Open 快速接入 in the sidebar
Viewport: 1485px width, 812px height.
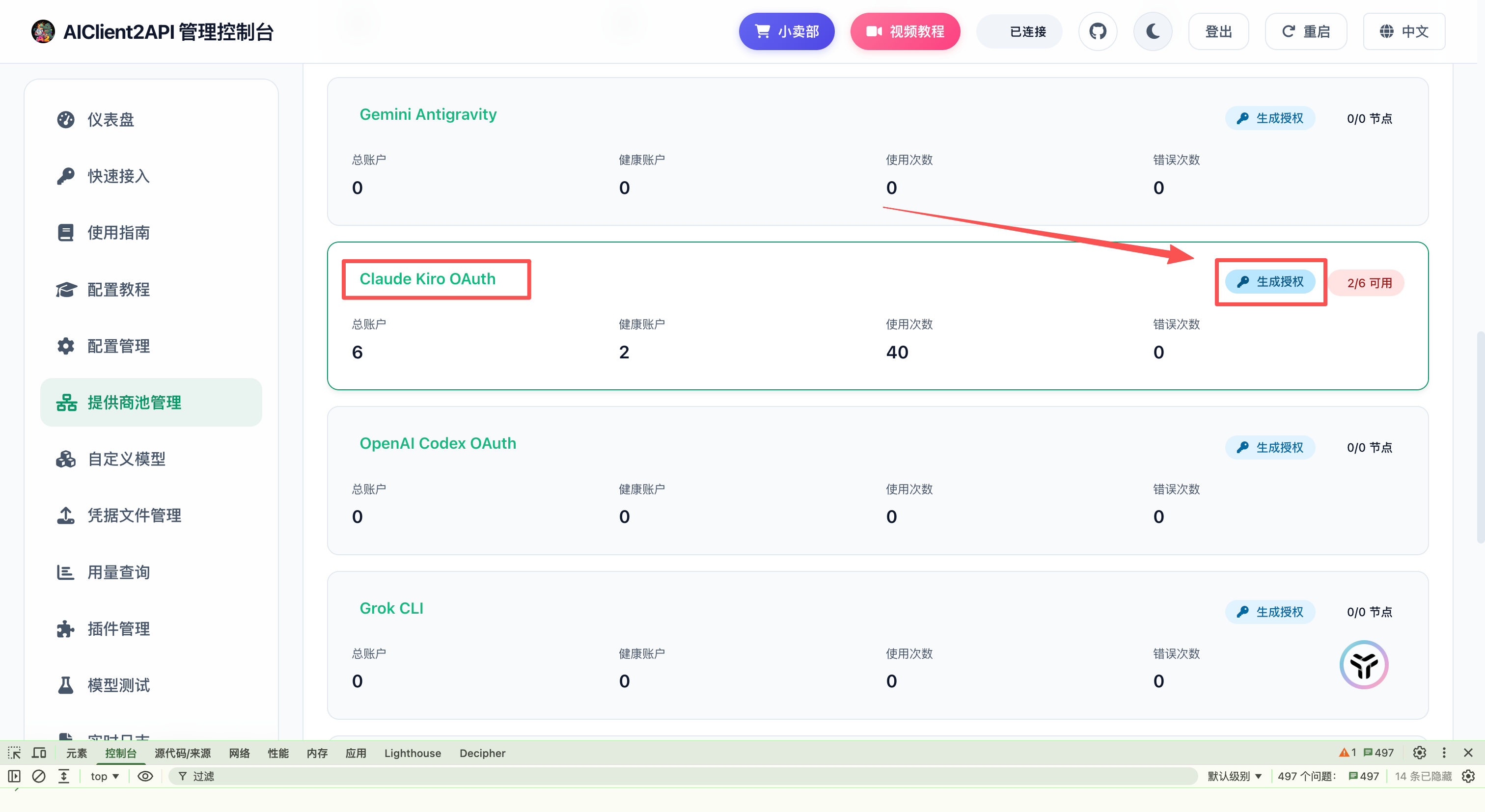[151, 176]
